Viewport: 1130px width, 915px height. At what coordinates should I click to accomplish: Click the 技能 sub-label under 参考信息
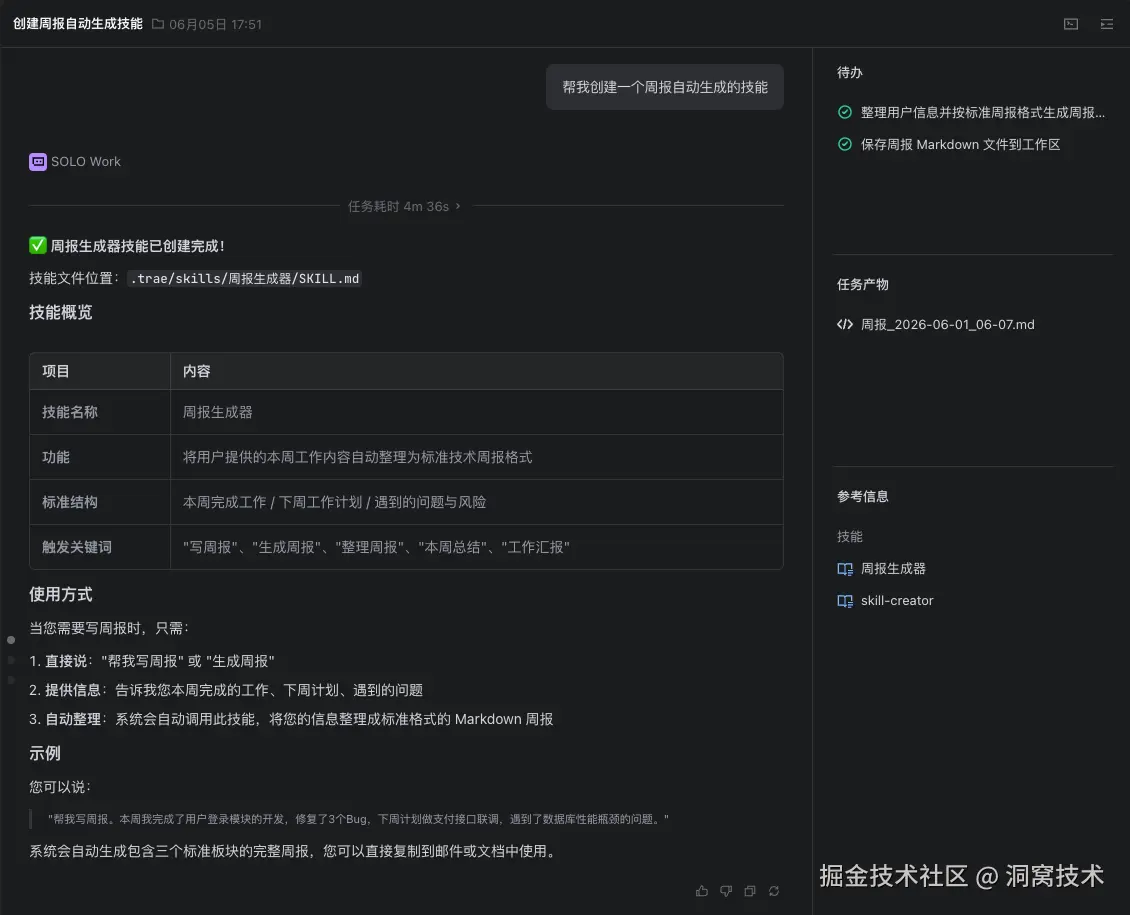click(850, 536)
